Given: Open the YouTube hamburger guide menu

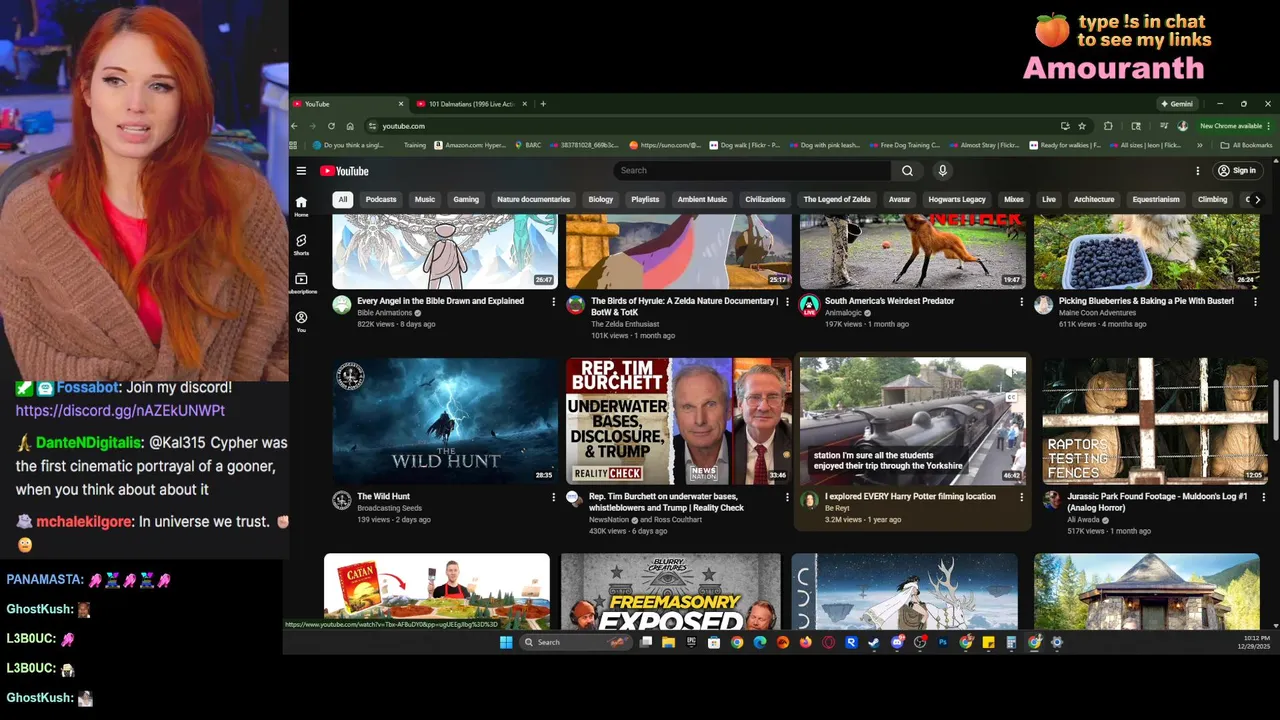Looking at the screenshot, I should [x=301, y=171].
